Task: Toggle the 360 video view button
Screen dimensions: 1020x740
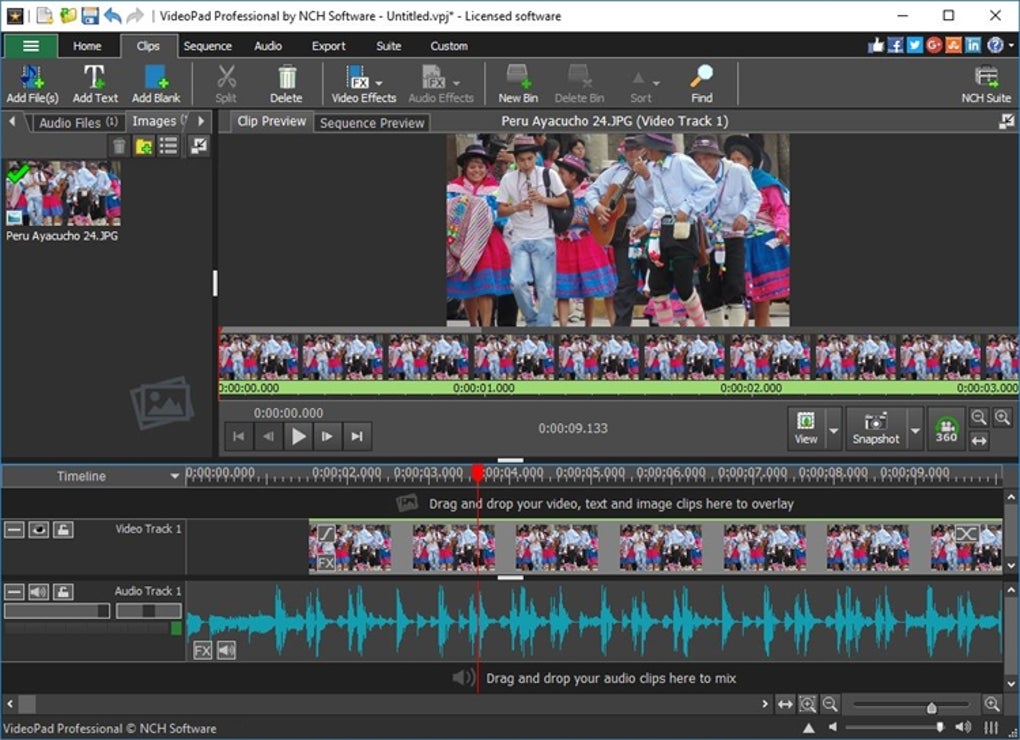Action: 946,427
